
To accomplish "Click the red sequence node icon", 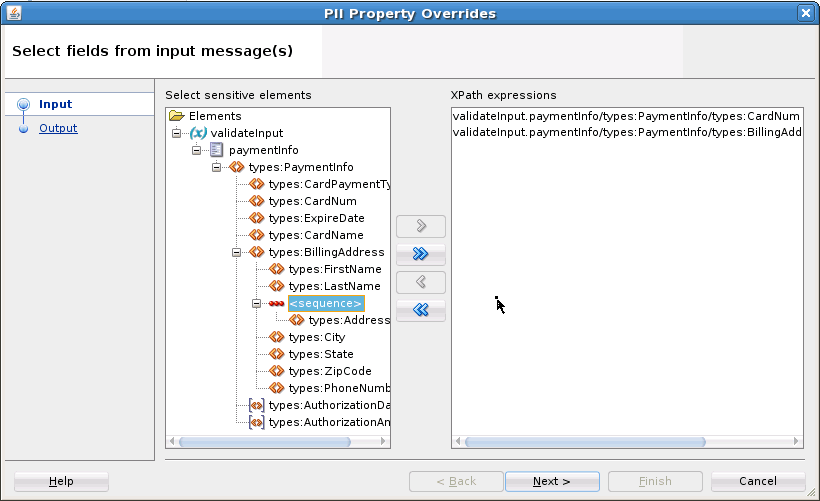I will [276, 303].
